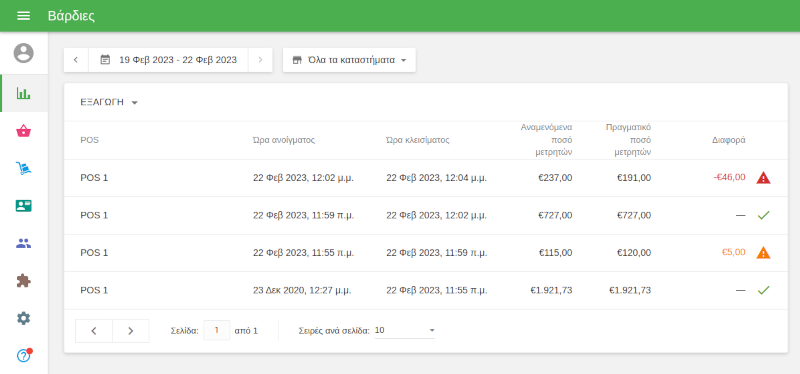Open the shift row opened 23 Δεκ 2020
This screenshot has width=800, height=374.
coord(426,290)
